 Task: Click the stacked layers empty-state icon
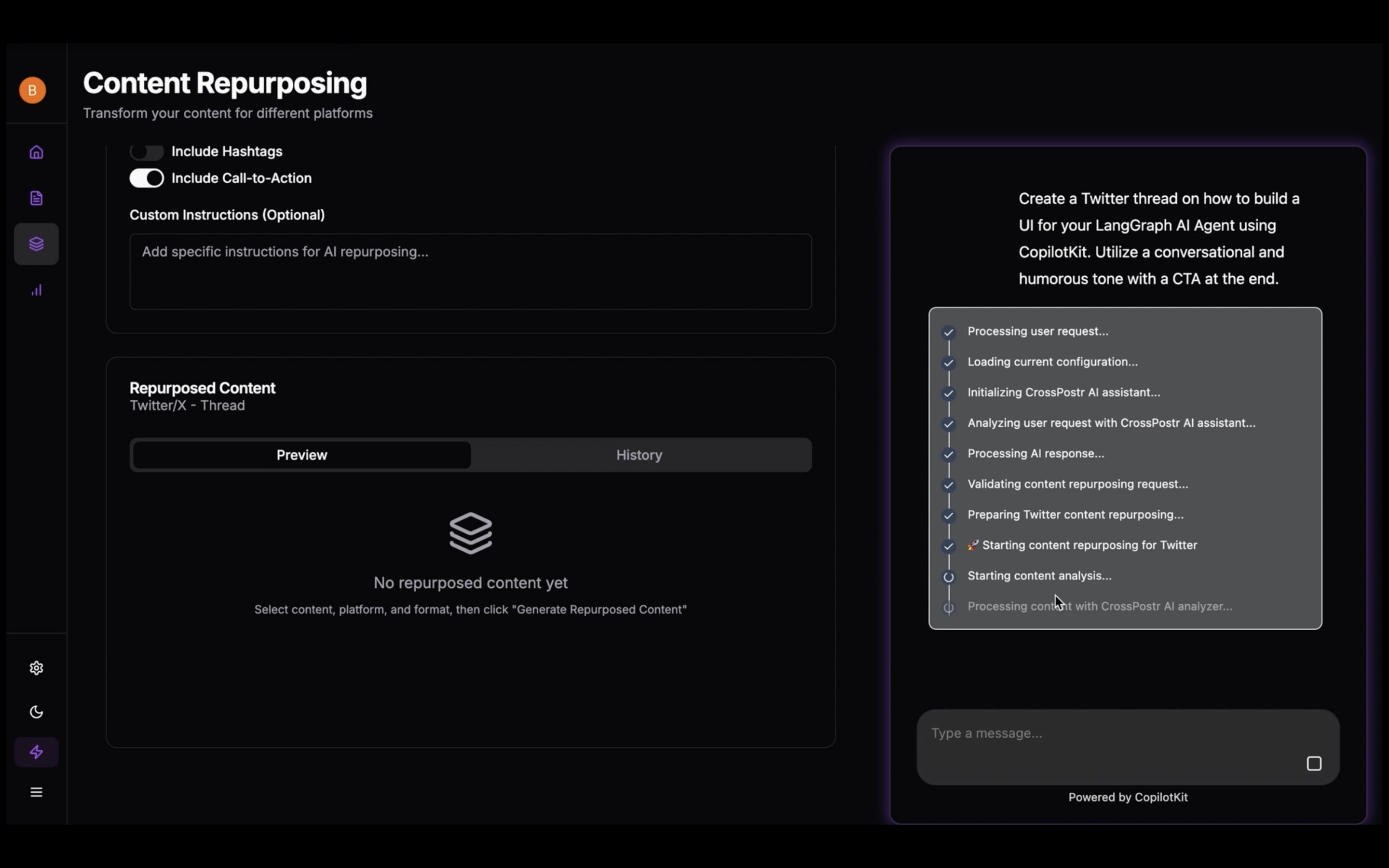click(471, 533)
